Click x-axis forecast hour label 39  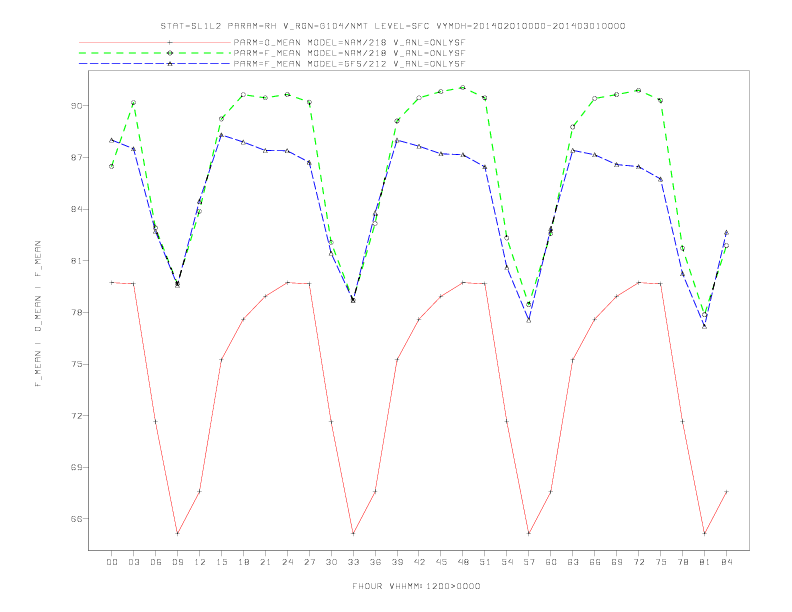[397, 562]
